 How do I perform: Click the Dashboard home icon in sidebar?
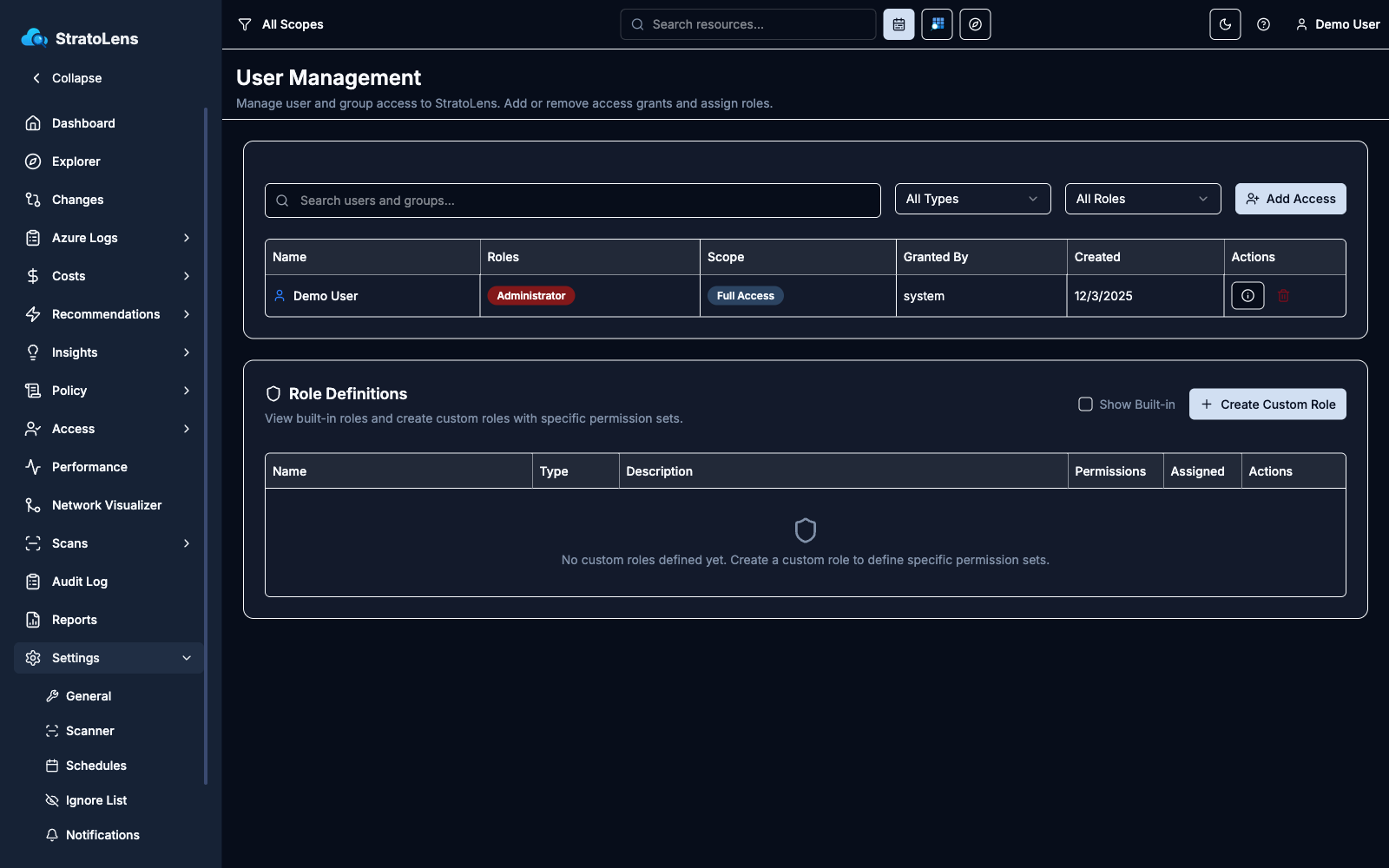click(x=33, y=123)
